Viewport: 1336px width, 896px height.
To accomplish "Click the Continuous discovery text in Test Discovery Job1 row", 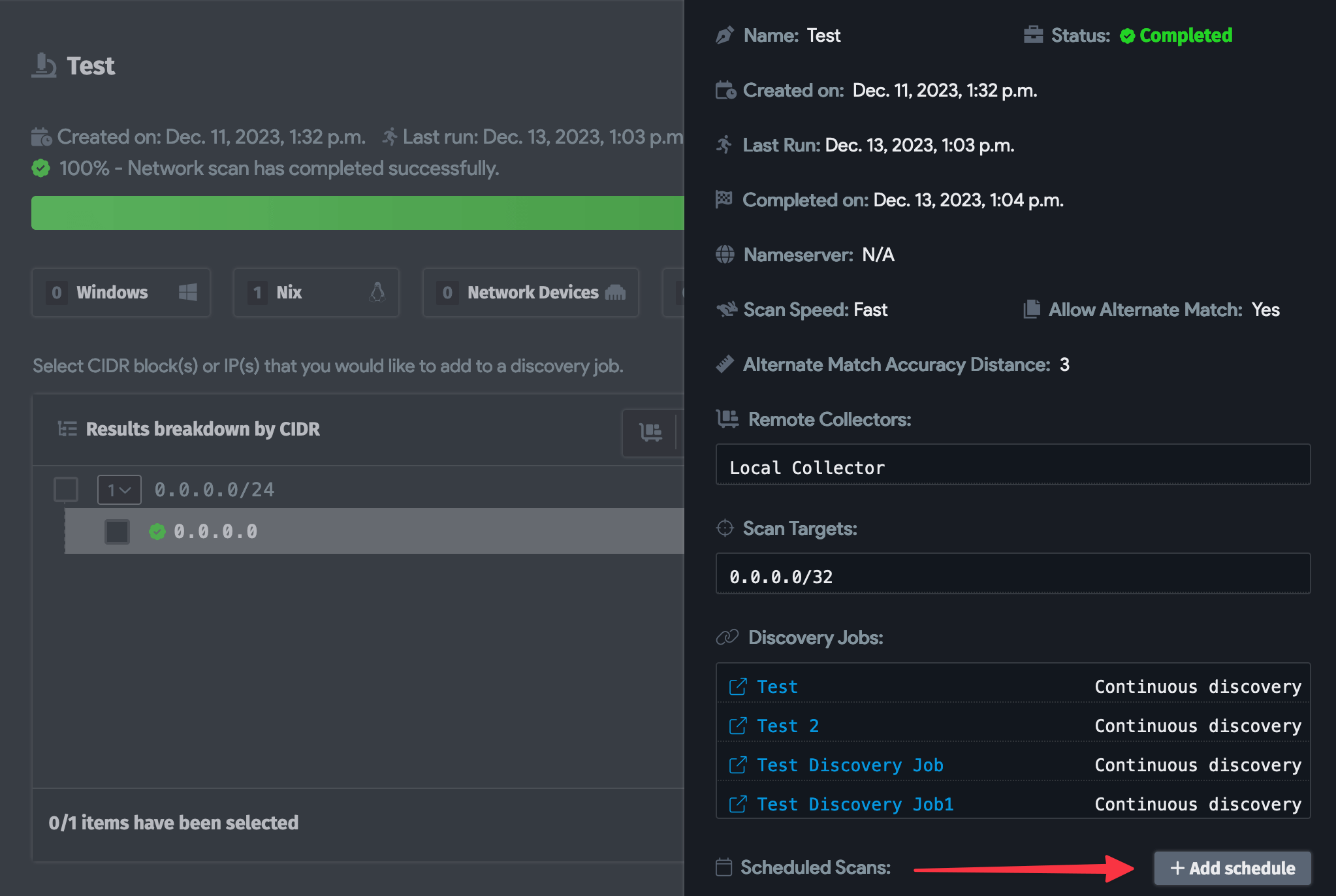I will [x=1198, y=804].
